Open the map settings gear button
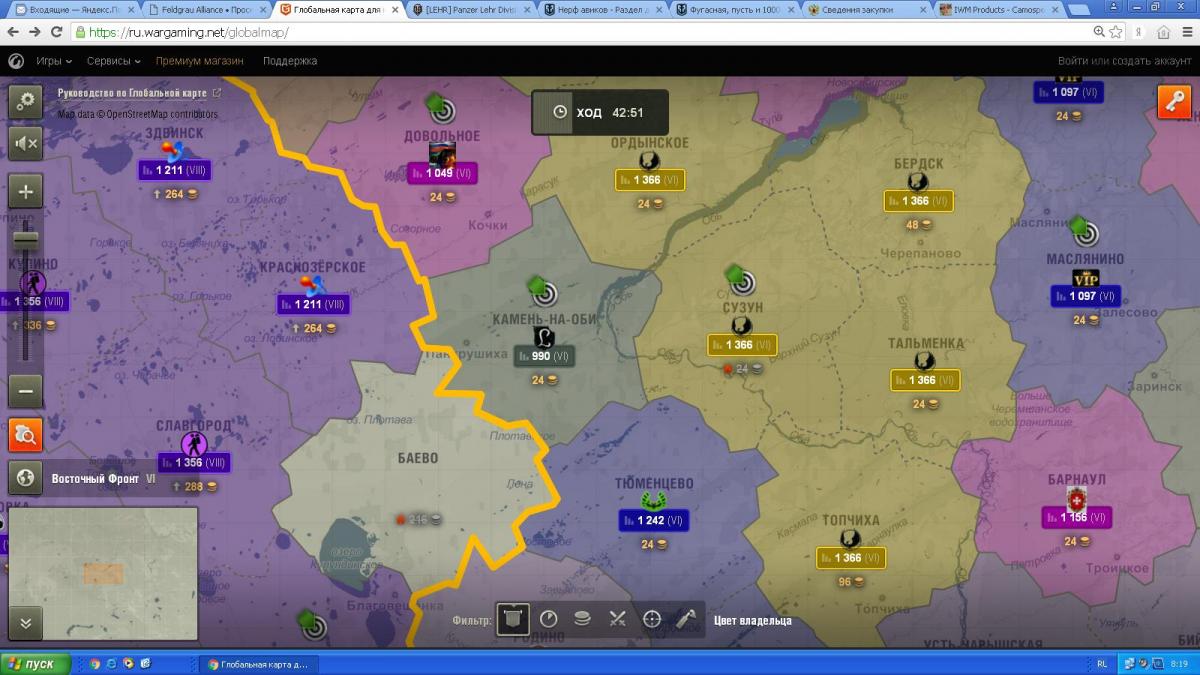Screen dimensions: 1200x675 point(26,101)
